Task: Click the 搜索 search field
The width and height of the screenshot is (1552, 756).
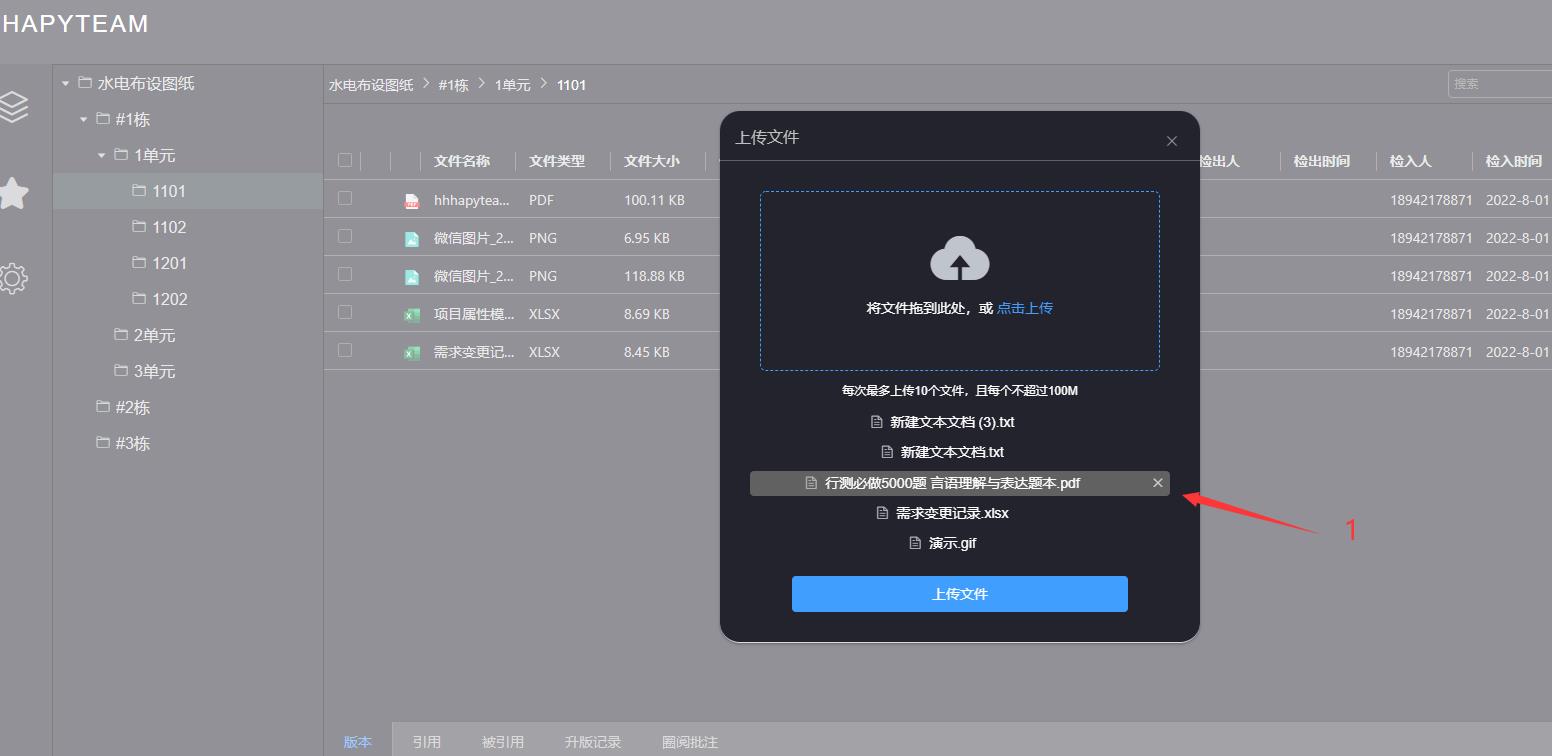Action: 1500,84
